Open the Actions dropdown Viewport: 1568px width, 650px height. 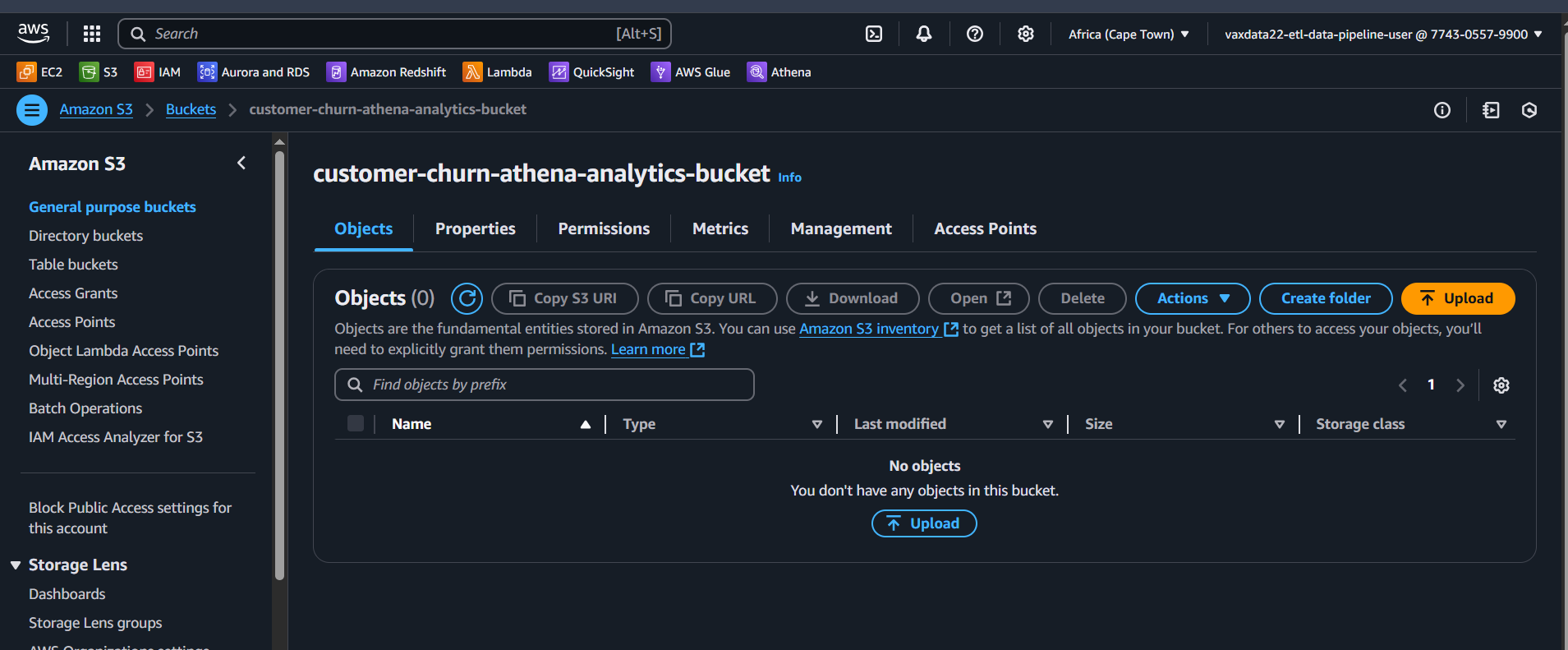[x=1193, y=298]
